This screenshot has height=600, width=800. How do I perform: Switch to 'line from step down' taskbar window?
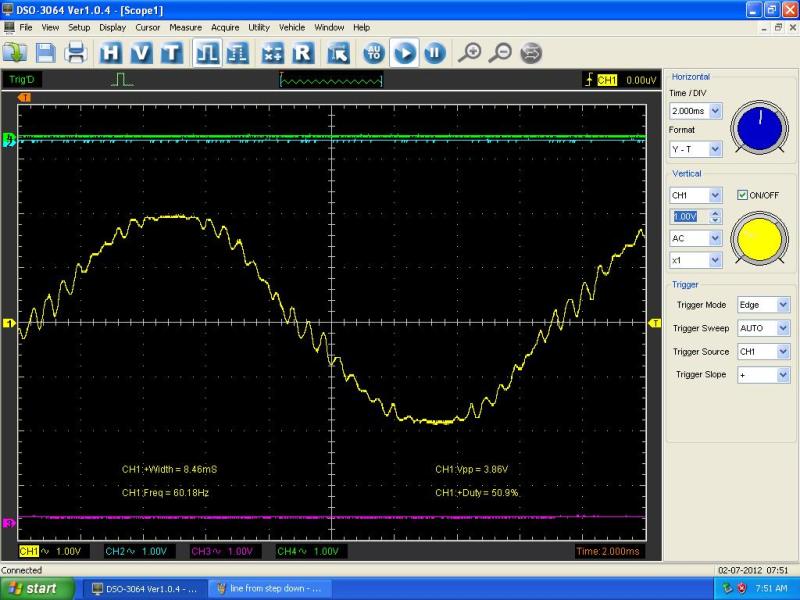[x=270, y=589]
